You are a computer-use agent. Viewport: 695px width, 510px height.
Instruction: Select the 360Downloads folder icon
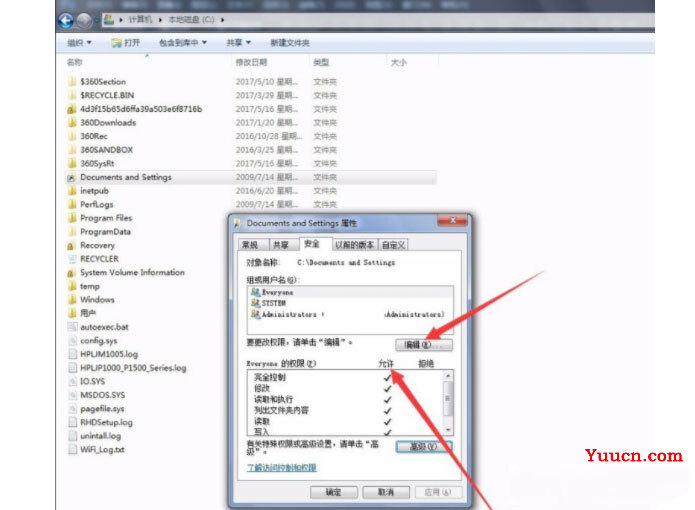[x=72, y=123]
